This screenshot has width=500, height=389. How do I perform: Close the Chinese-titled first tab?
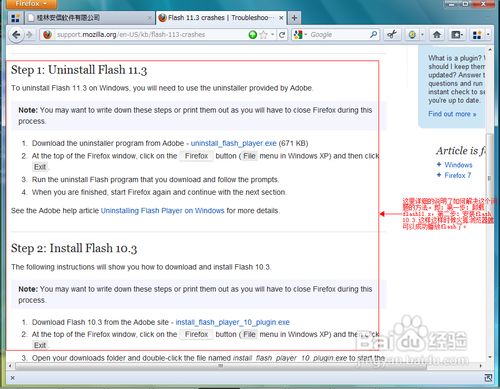[x=150, y=18]
